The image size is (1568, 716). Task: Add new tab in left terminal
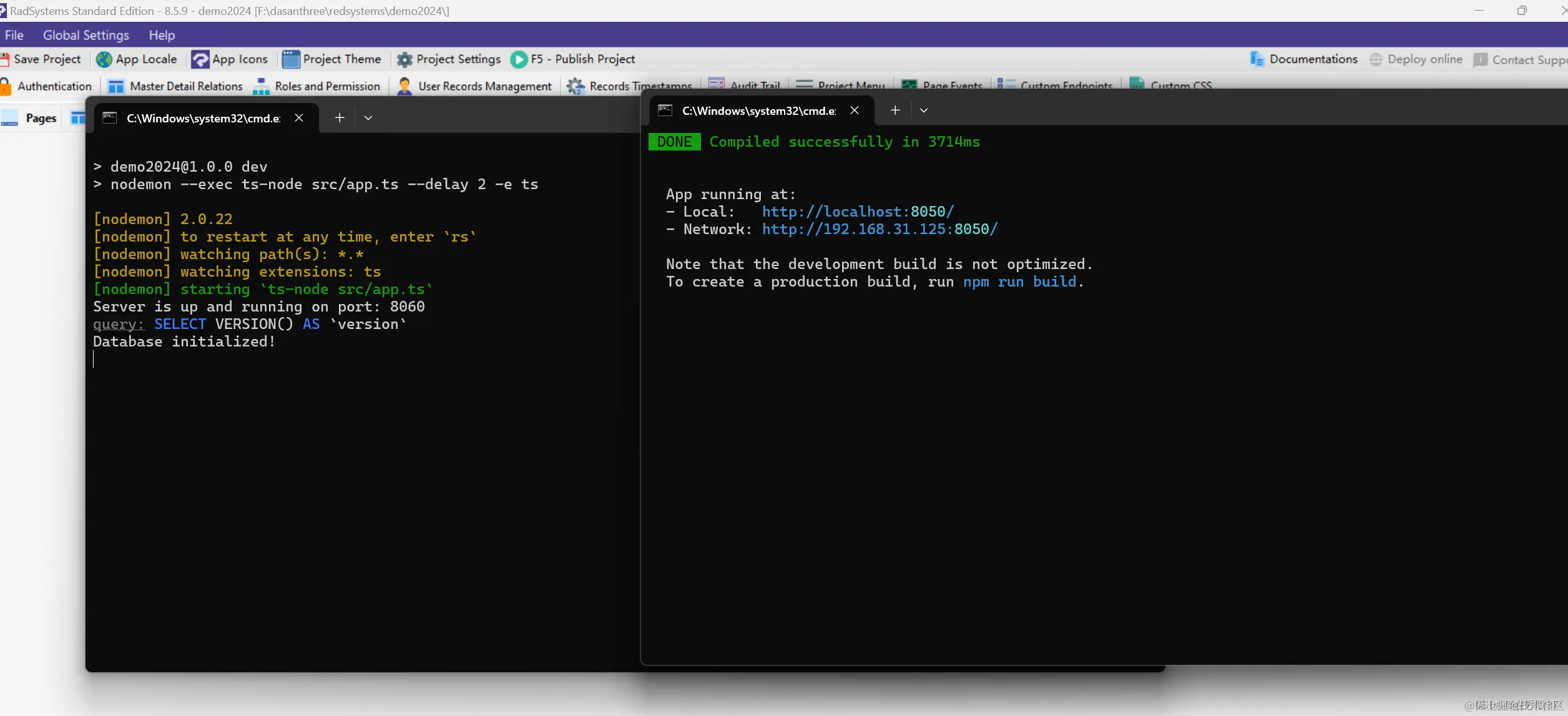340,118
